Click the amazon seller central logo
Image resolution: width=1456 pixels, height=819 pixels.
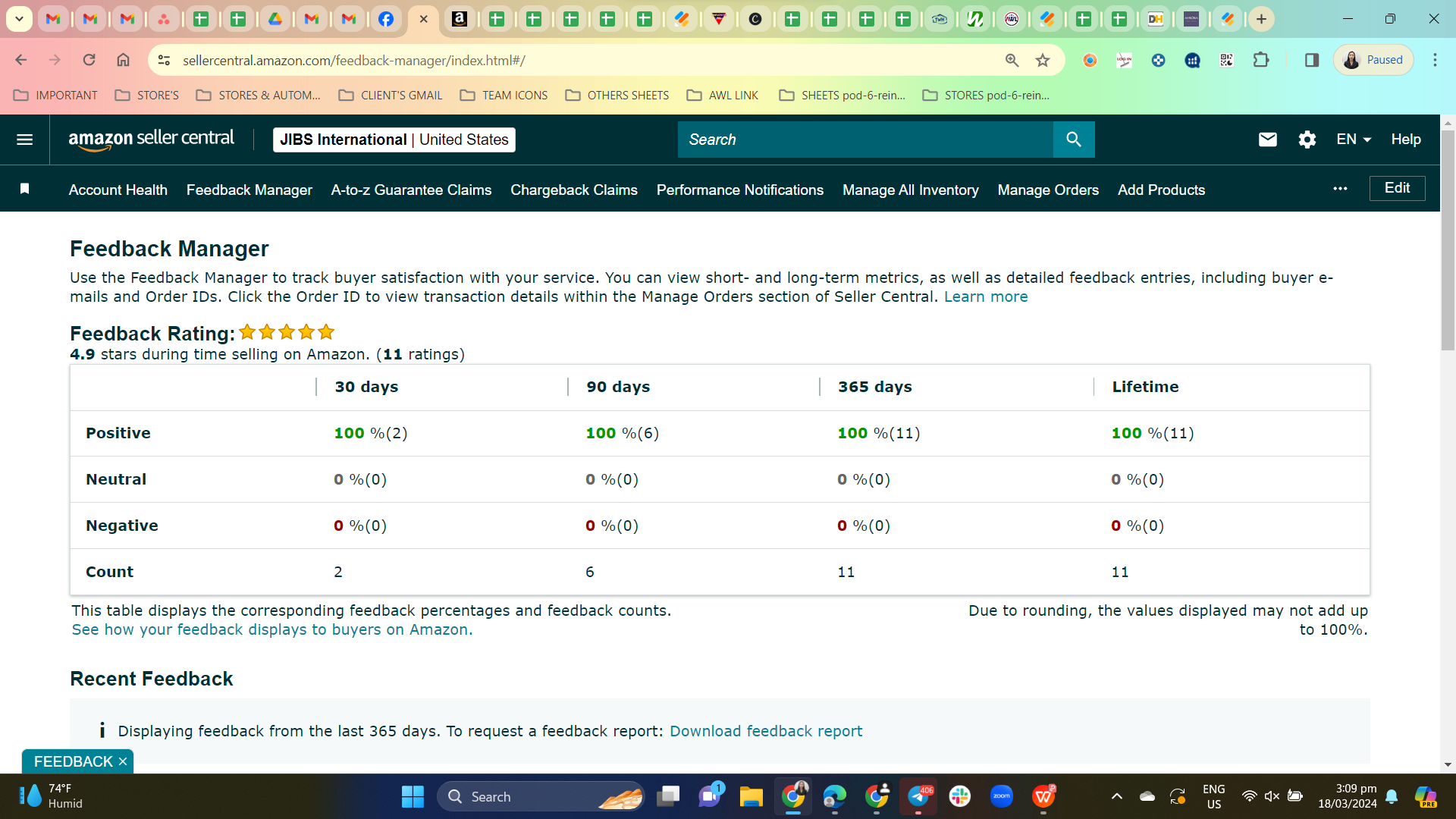[x=151, y=140]
